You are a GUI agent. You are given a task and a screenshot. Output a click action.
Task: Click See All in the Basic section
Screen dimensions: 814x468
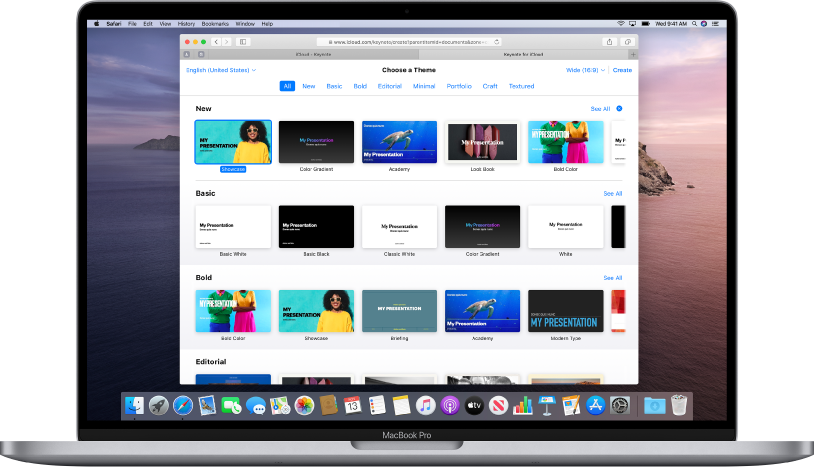pyautogui.click(x=613, y=194)
